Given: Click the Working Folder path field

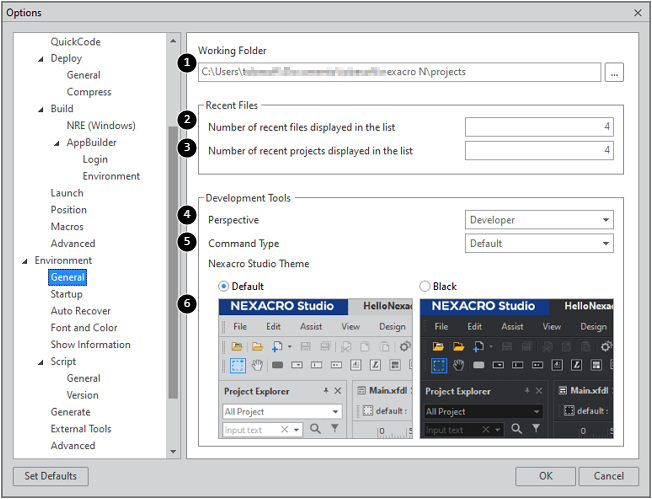Looking at the screenshot, I should (x=398, y=72).
